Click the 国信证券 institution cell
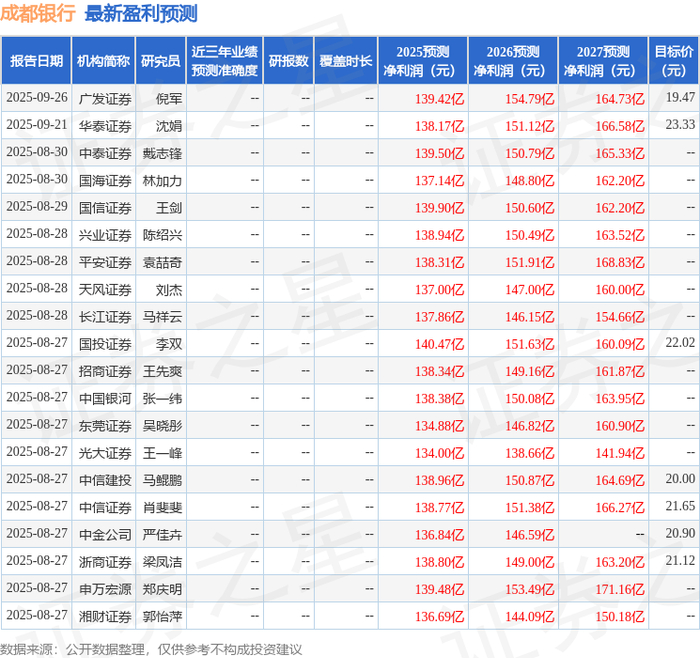The height and width of the screenshot is (658, 700). [105, 208]
